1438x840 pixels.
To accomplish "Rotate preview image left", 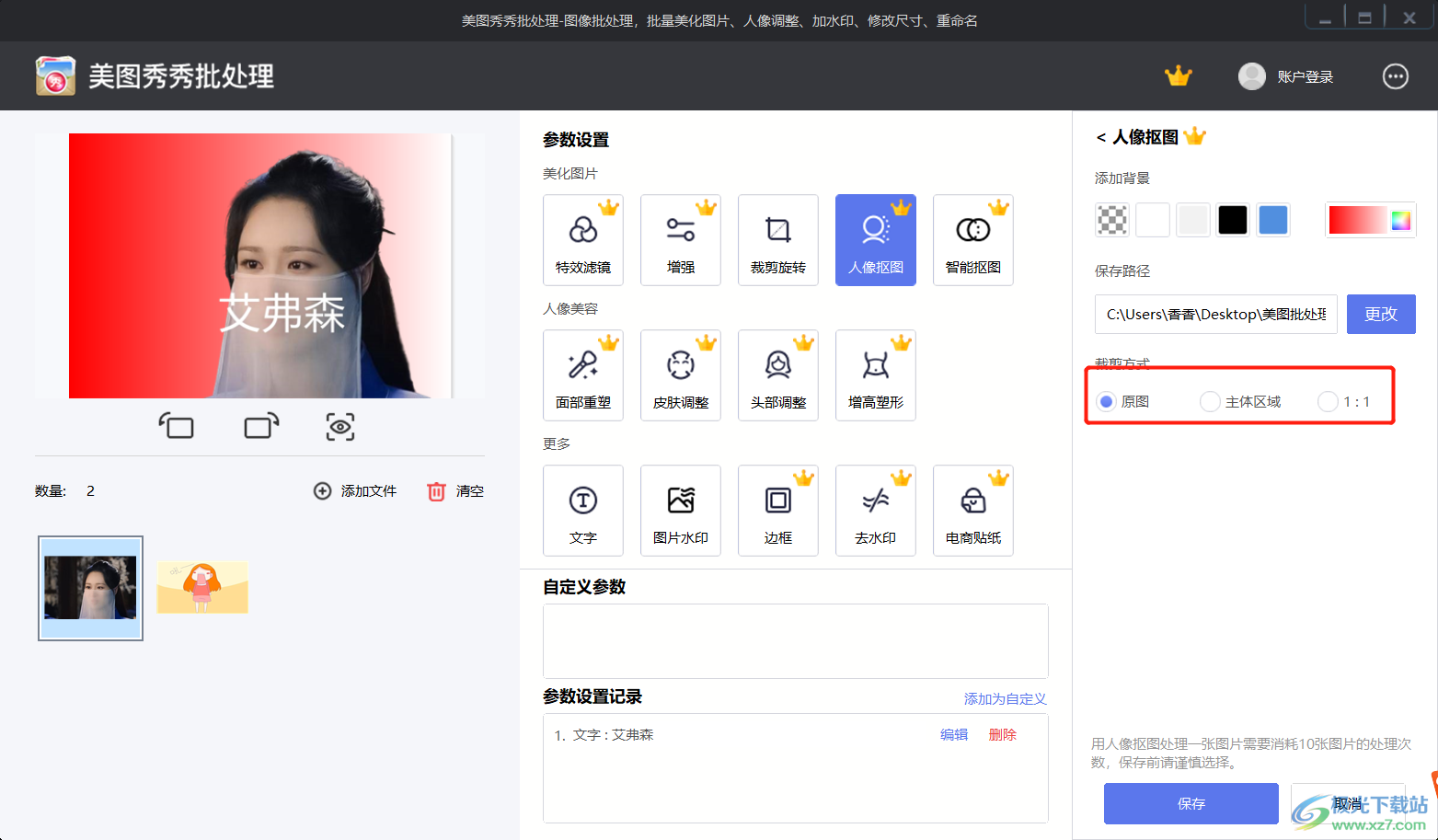I will point(177,426).
